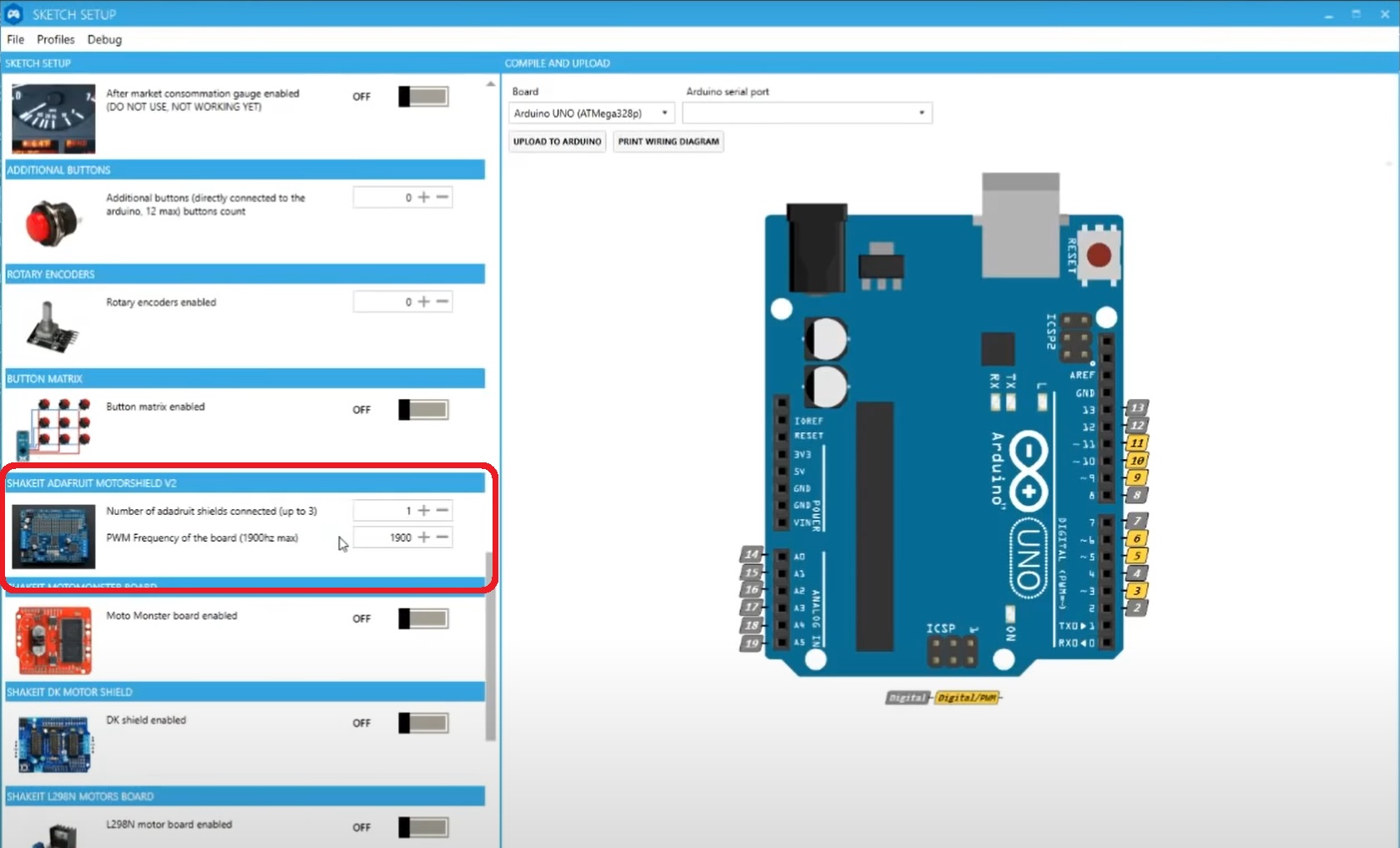Click the SimHub app icon in title bar
1400x848 pixels.
[x=13, y=13]
